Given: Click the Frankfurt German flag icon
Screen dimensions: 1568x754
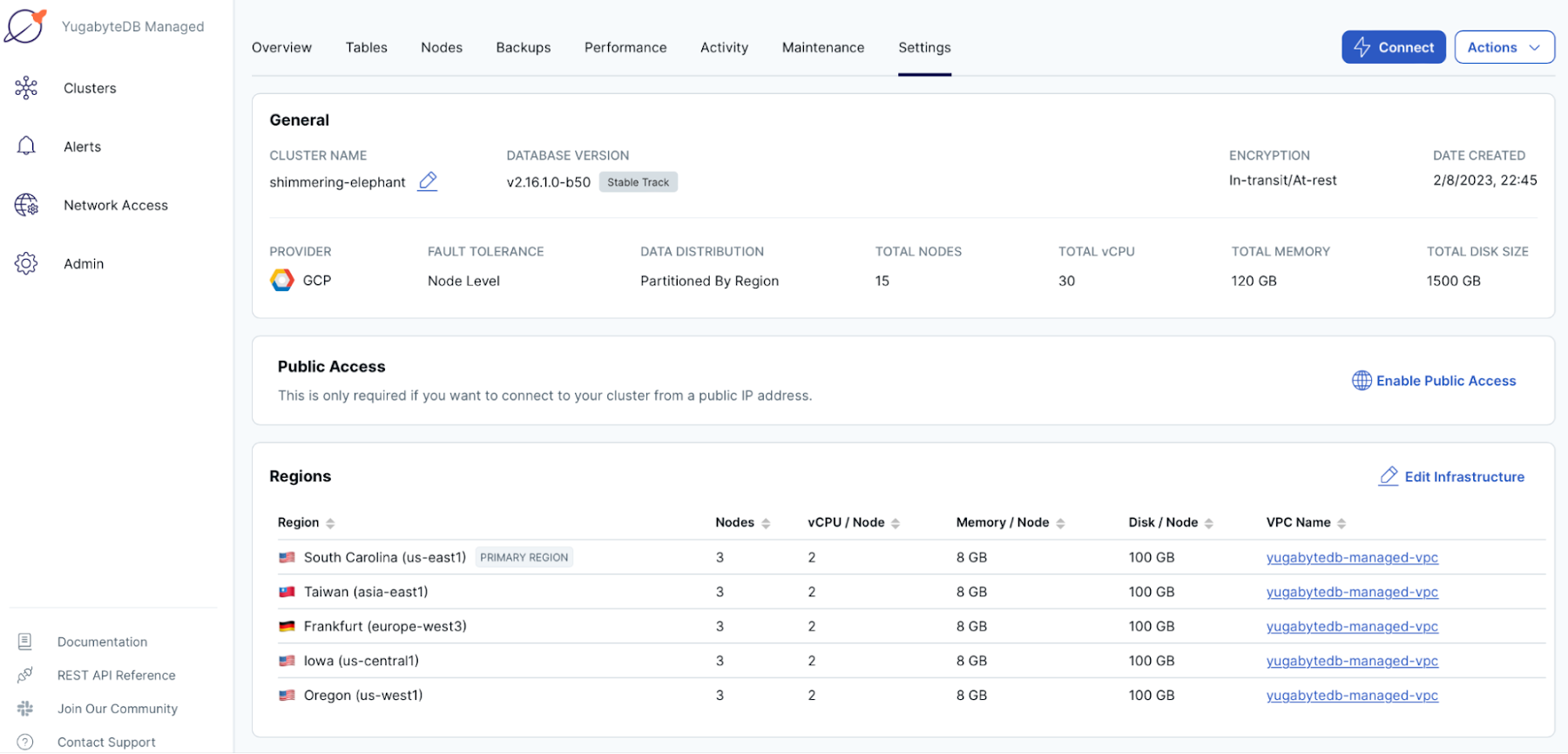Looking at the screenshot, I should coord(287,626).
